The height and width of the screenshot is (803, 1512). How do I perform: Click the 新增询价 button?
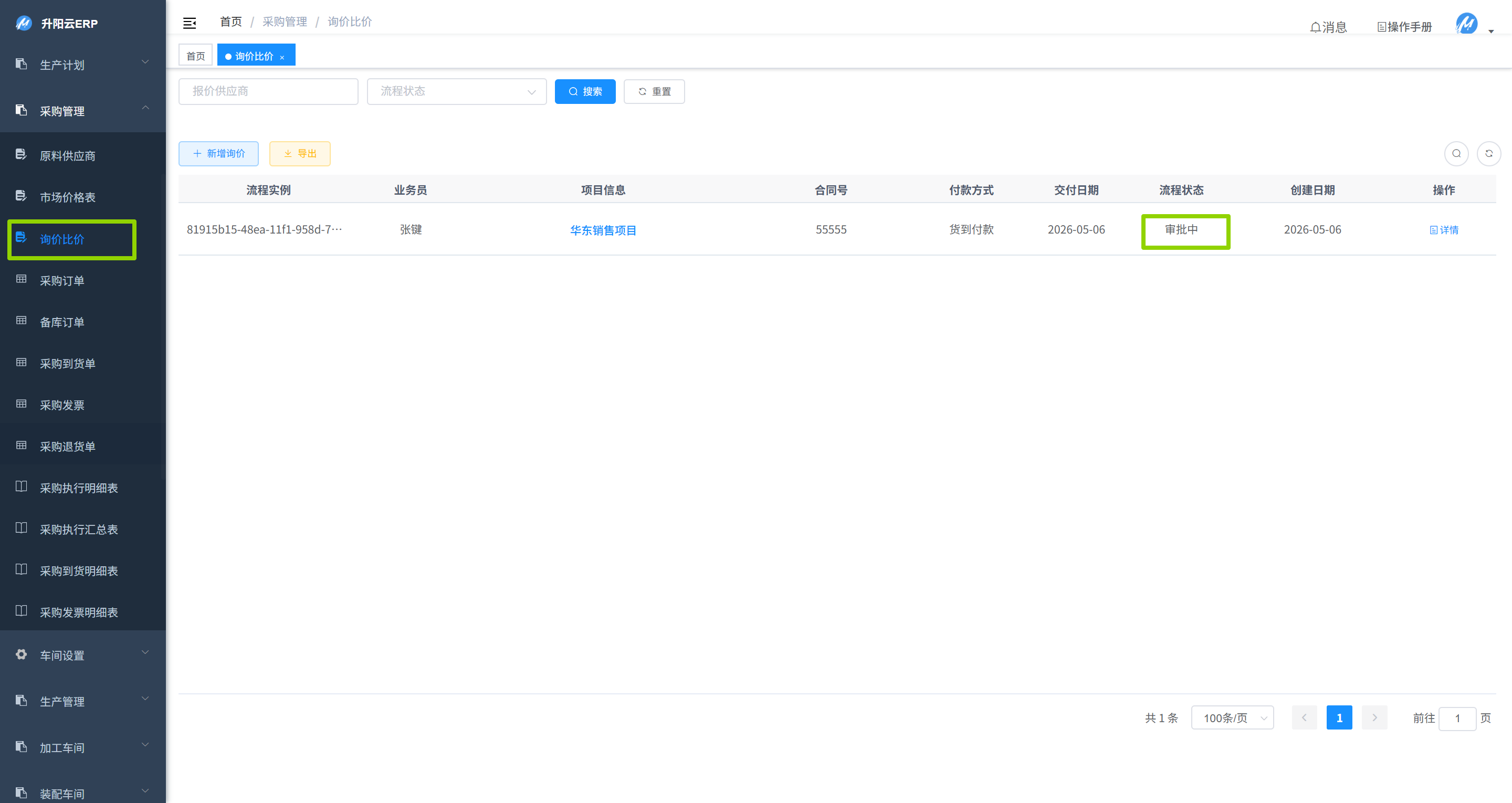point(218,153)
